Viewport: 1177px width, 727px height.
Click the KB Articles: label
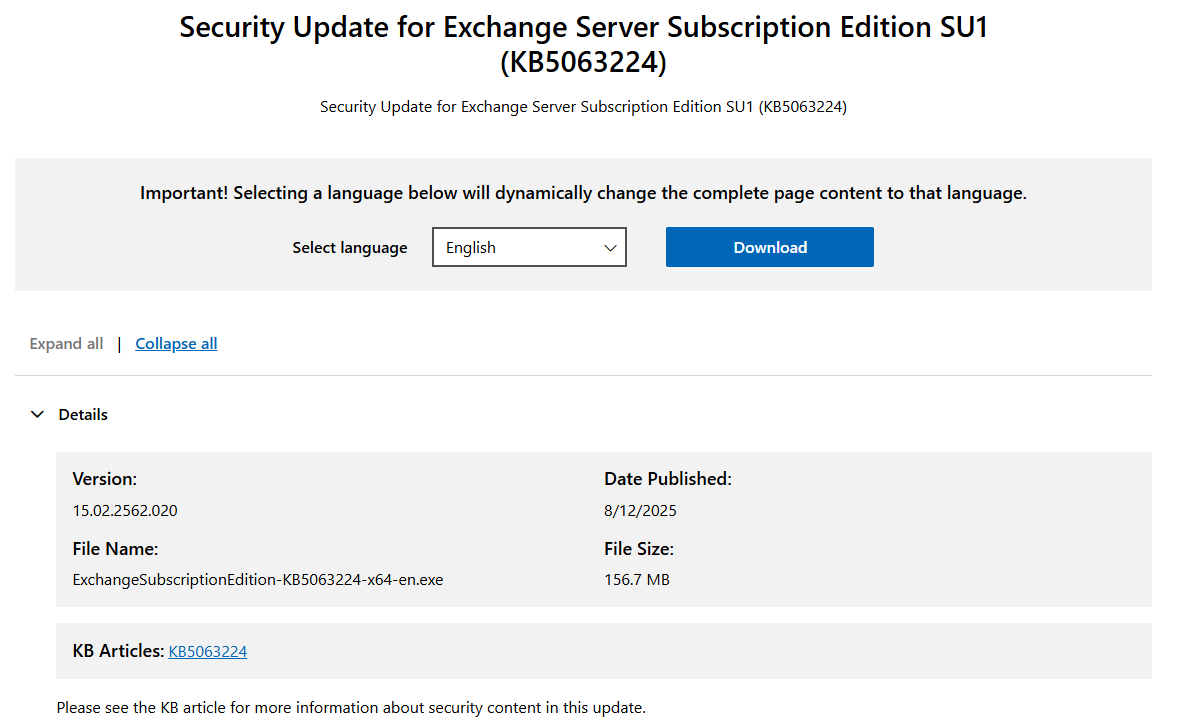[x=118, y=650]
